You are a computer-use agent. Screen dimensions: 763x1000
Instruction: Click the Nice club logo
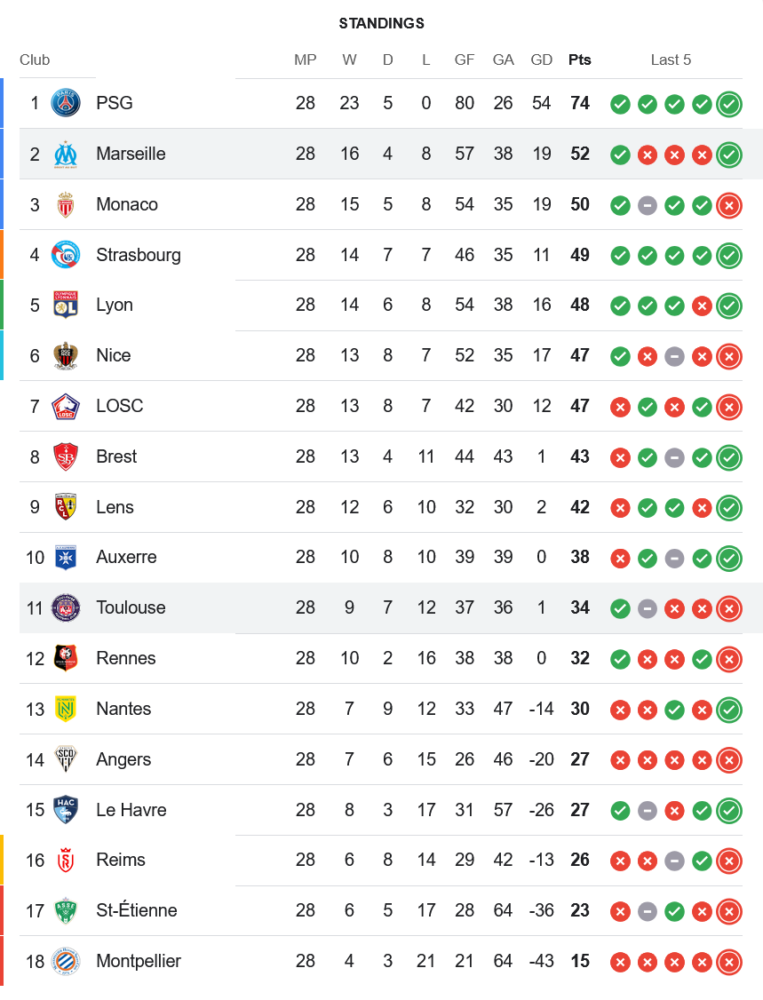click(x=66, y=355)
